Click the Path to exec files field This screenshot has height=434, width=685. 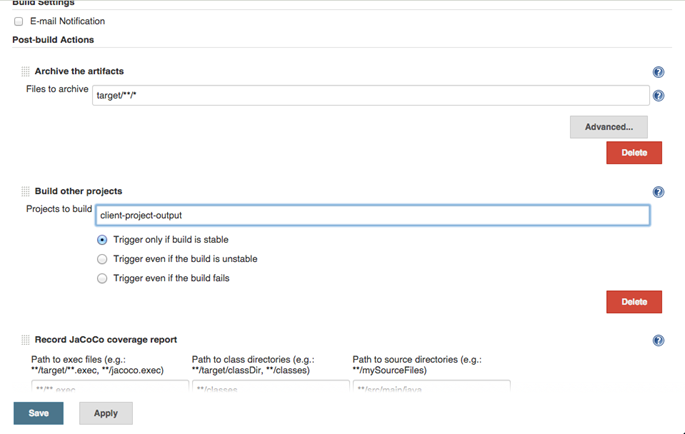(109, 386)
